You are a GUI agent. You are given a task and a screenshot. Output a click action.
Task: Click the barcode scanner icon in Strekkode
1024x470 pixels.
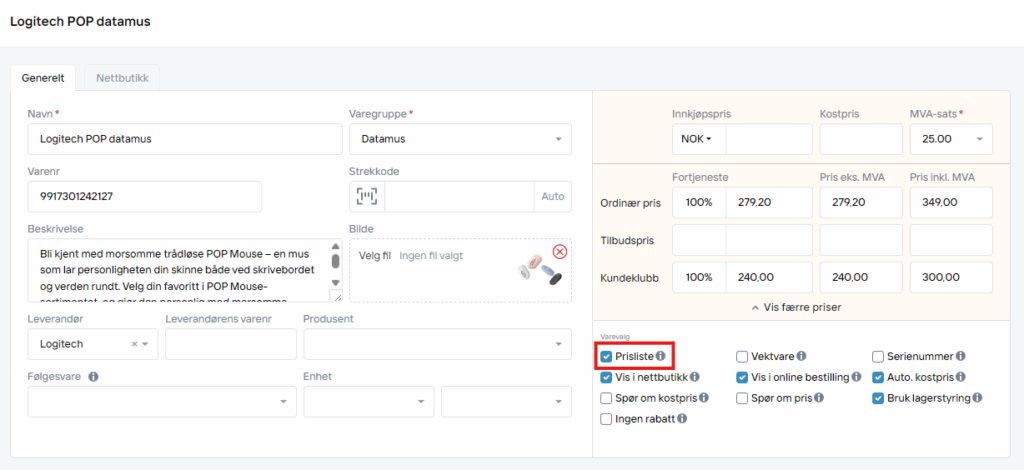(367, 196)
